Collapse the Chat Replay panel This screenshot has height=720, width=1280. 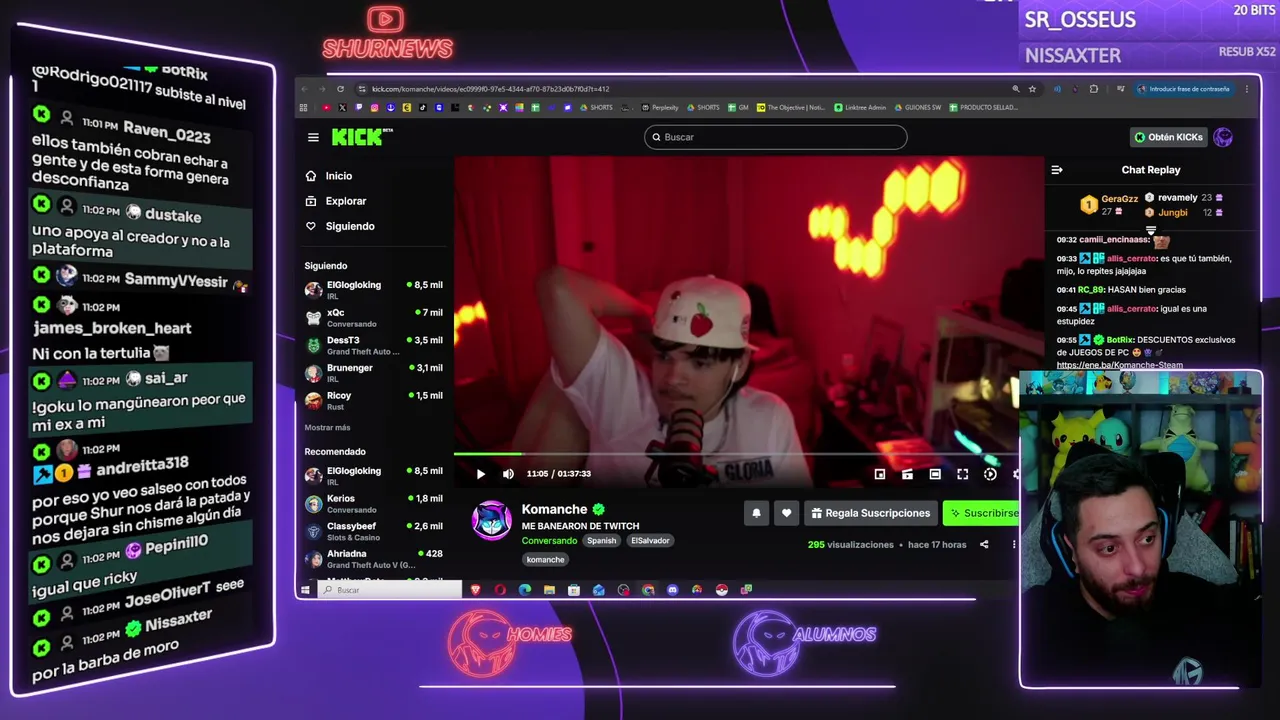click(1057, 170)
